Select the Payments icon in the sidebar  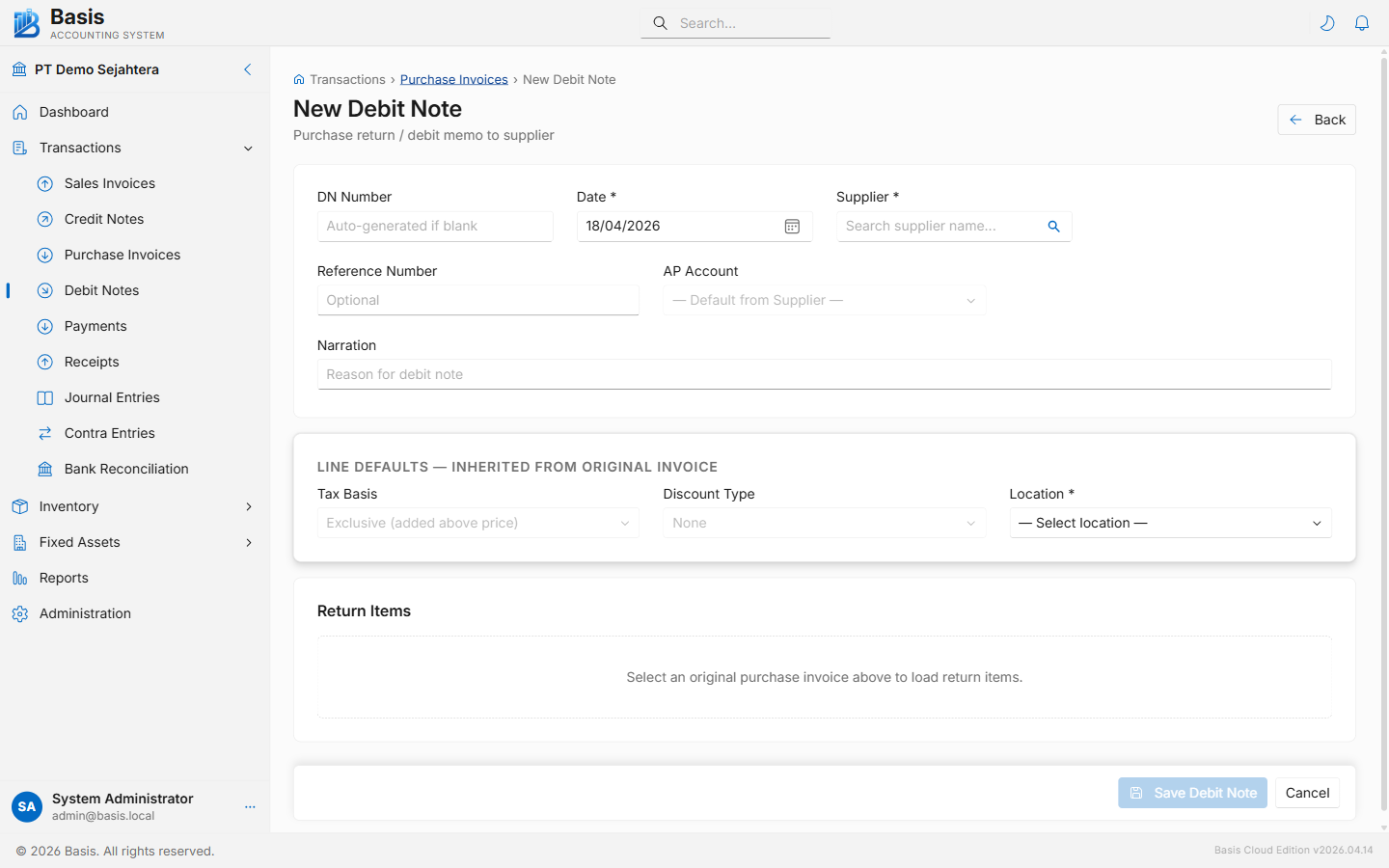point(44,326)
